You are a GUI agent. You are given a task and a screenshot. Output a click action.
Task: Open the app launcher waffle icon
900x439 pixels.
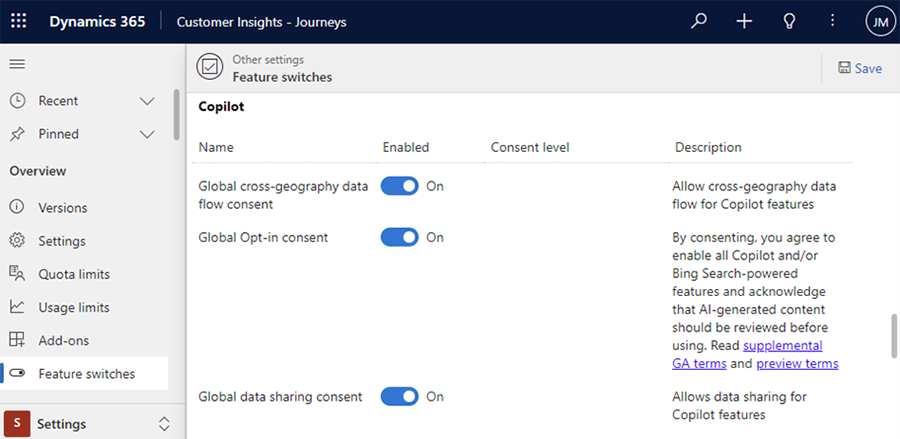(x=19, y=21)
